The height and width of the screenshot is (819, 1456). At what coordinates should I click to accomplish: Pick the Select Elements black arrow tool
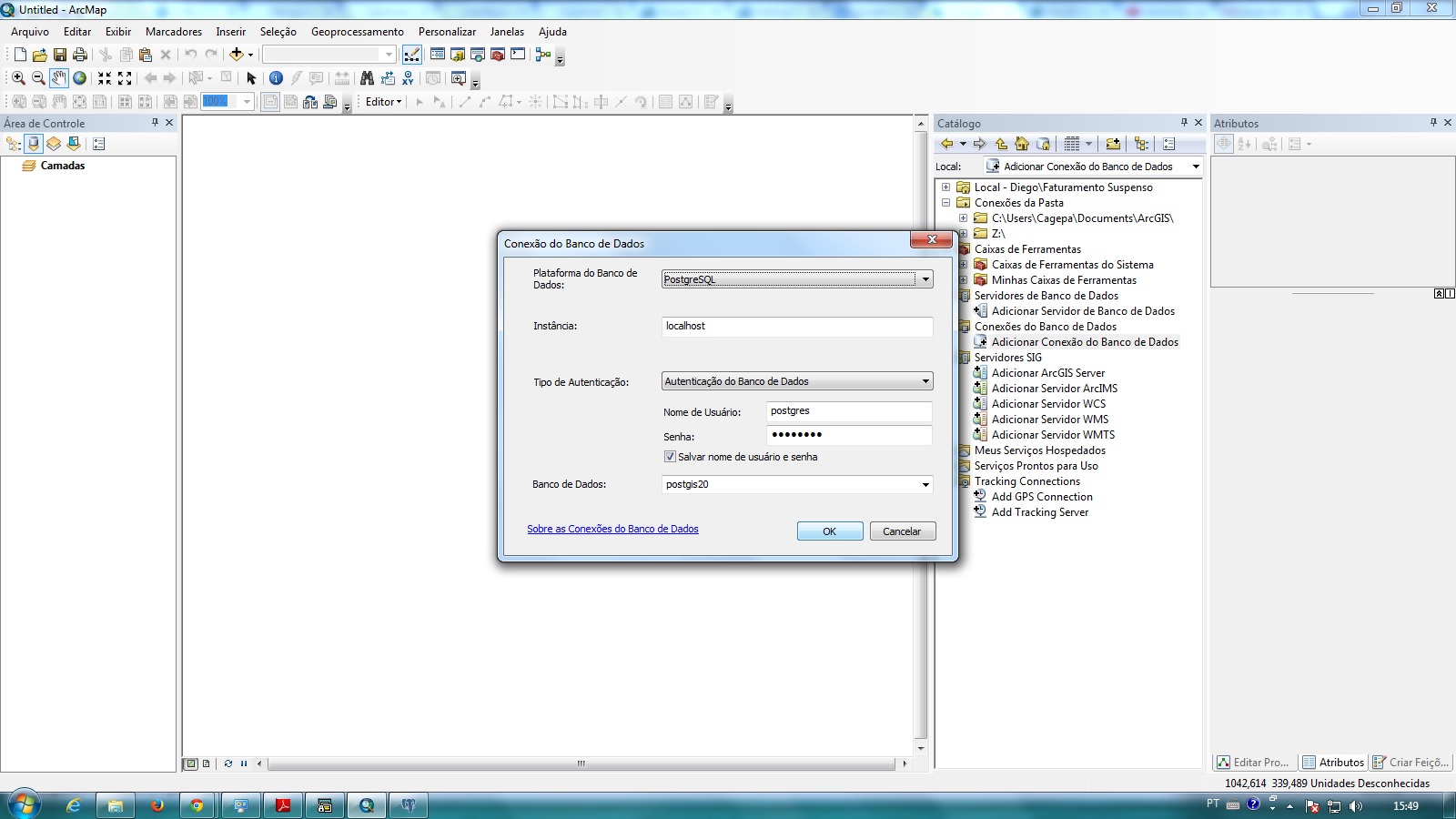252,78
